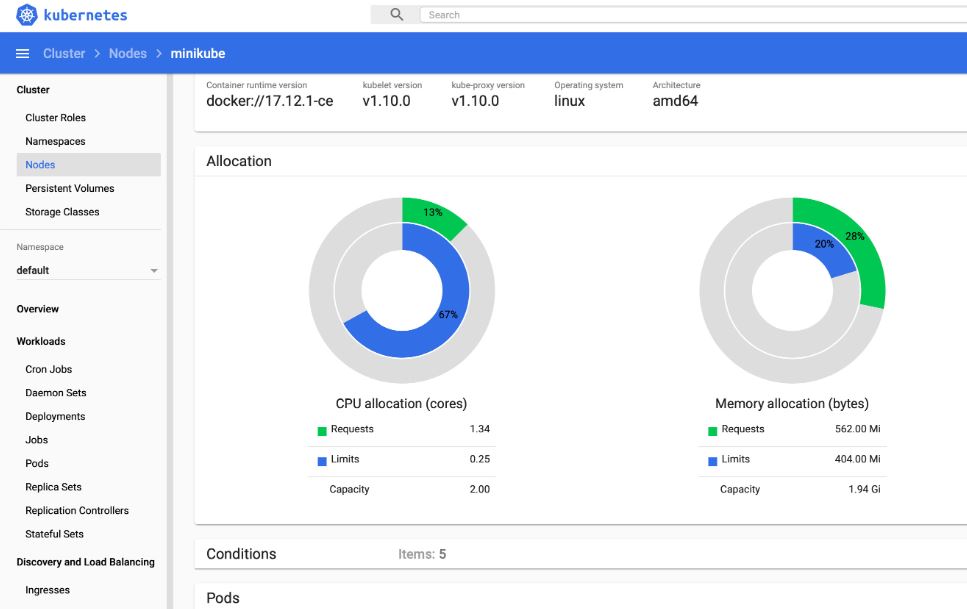Click the CPU Requests value 1.34
This screenshot has height=609, width=967.
coord(480,429)
